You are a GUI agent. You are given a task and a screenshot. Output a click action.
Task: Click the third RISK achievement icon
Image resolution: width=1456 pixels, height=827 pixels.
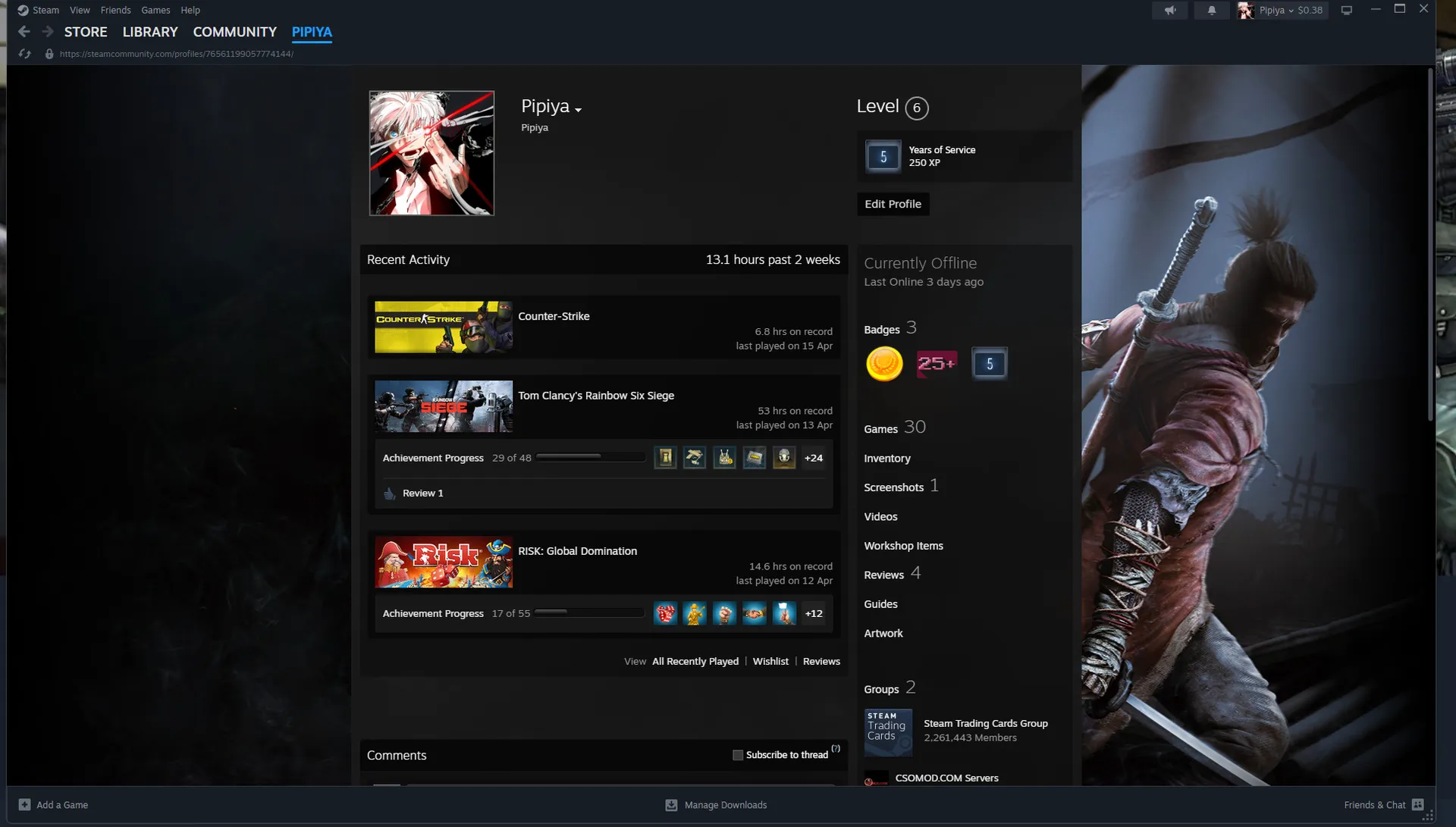725,613
